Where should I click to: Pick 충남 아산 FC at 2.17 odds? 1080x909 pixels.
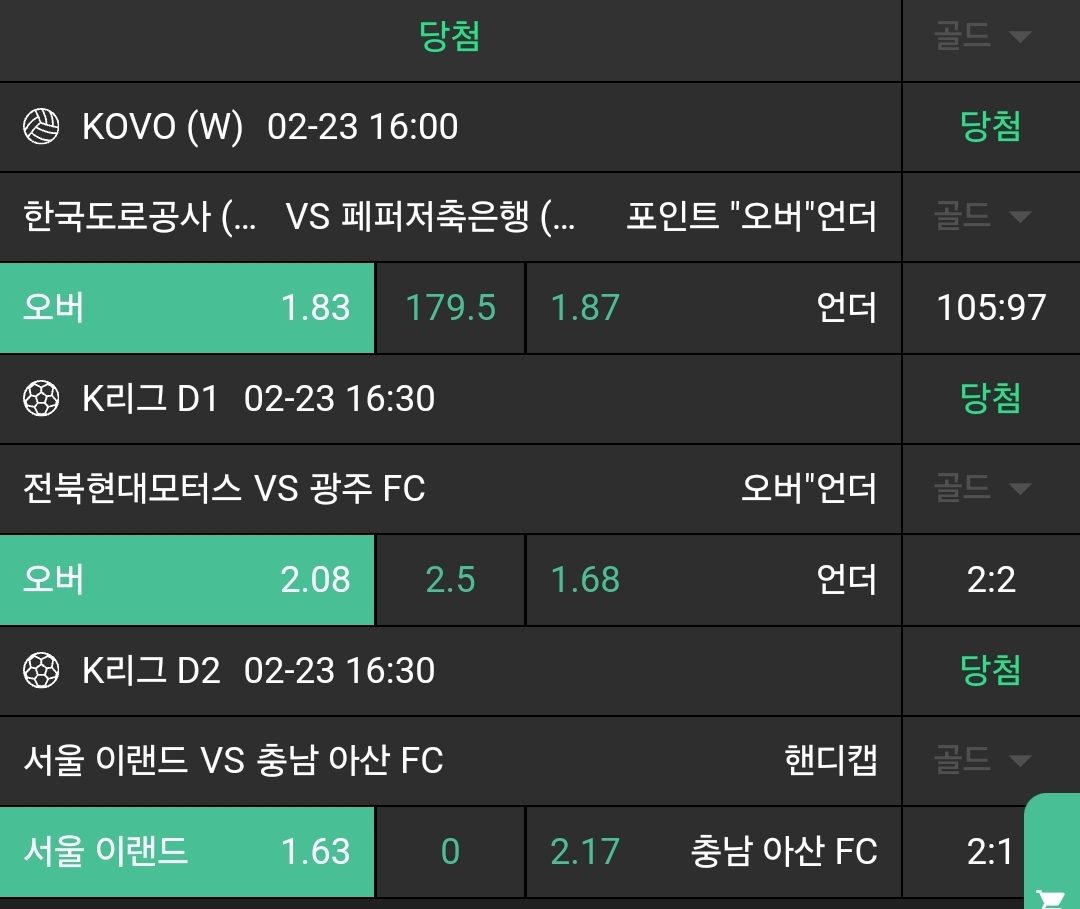713,852
